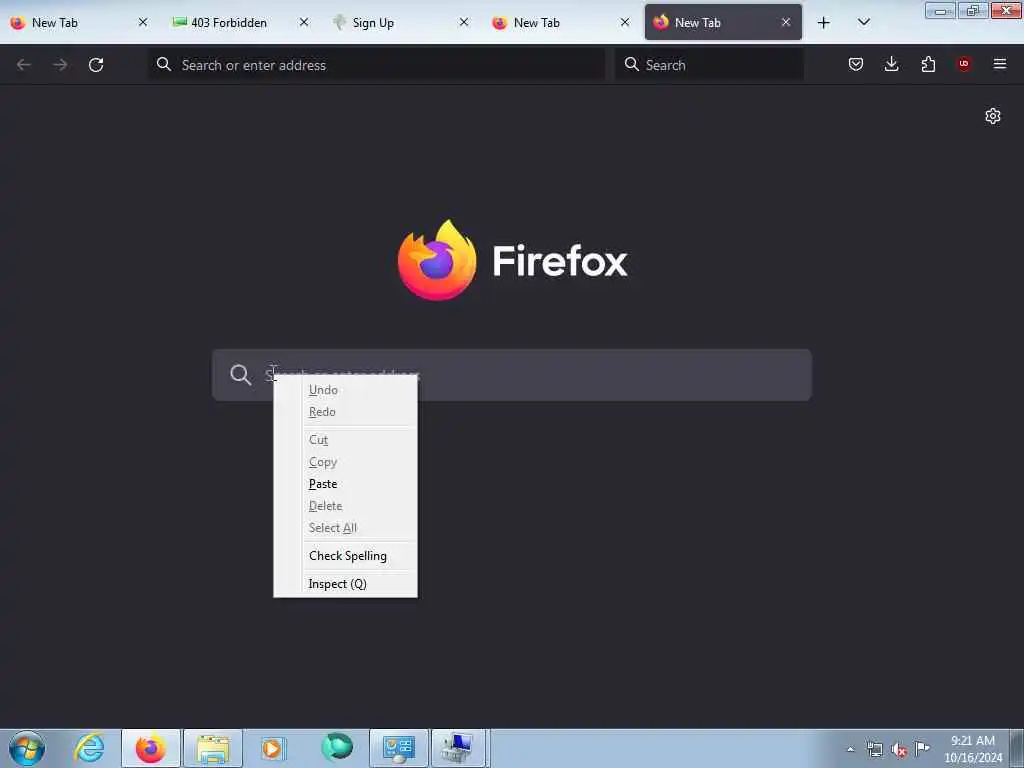Click the magnifier icon in page search box
The width and height of the screenshot is (1024, 768).
tap(240, 375)
